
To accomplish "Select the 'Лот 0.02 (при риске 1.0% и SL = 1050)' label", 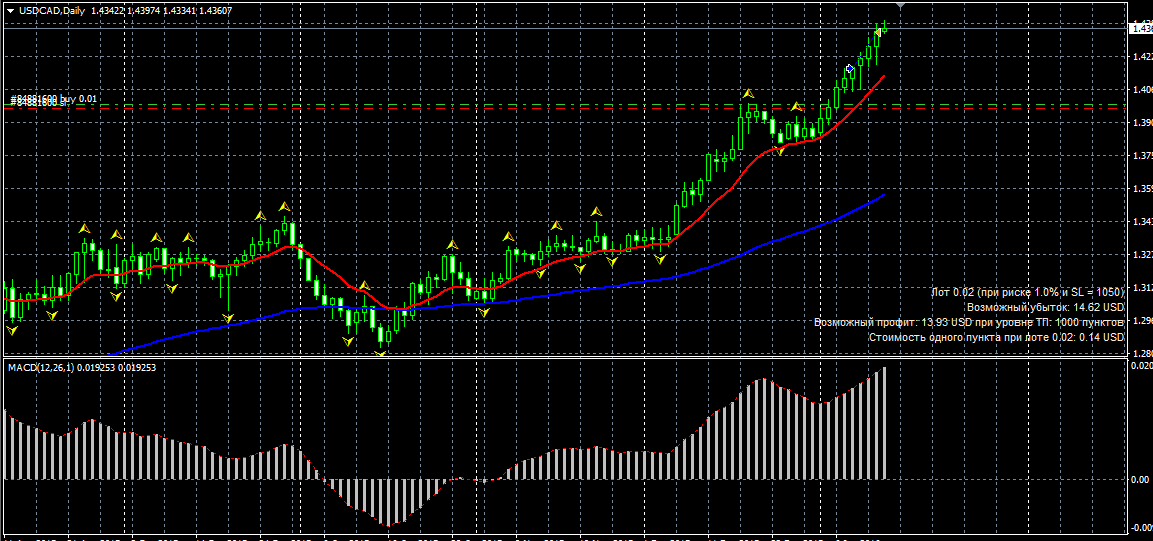I will 1027,293.
